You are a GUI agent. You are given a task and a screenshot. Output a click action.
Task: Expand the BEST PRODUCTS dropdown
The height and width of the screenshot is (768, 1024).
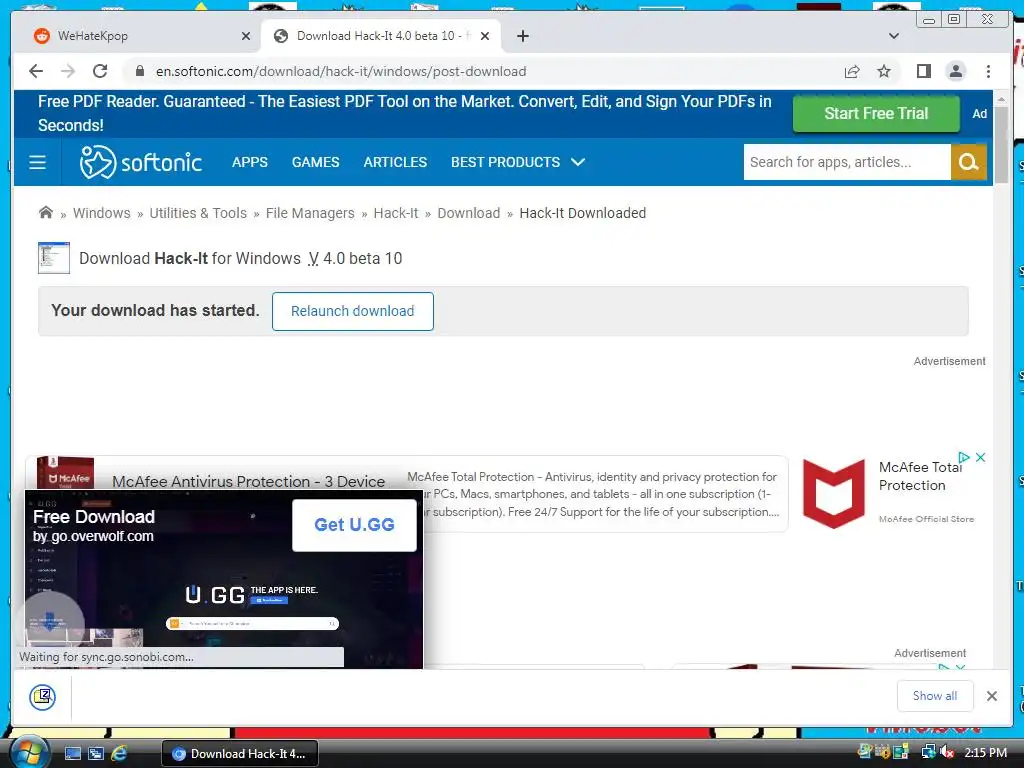point(517,162)
